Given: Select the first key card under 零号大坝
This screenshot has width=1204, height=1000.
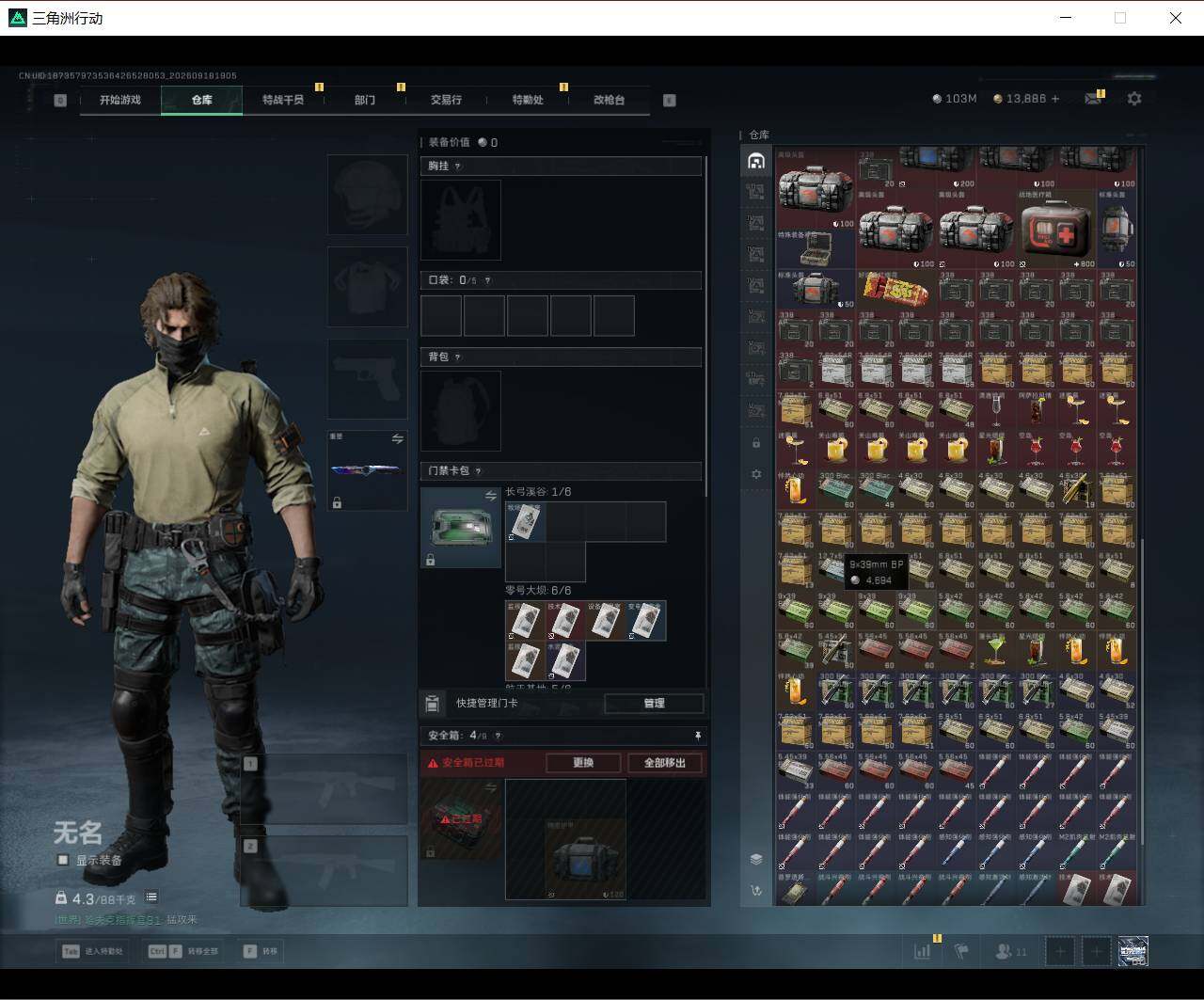Looking at the screenshot, I should (x=525, y=621).
